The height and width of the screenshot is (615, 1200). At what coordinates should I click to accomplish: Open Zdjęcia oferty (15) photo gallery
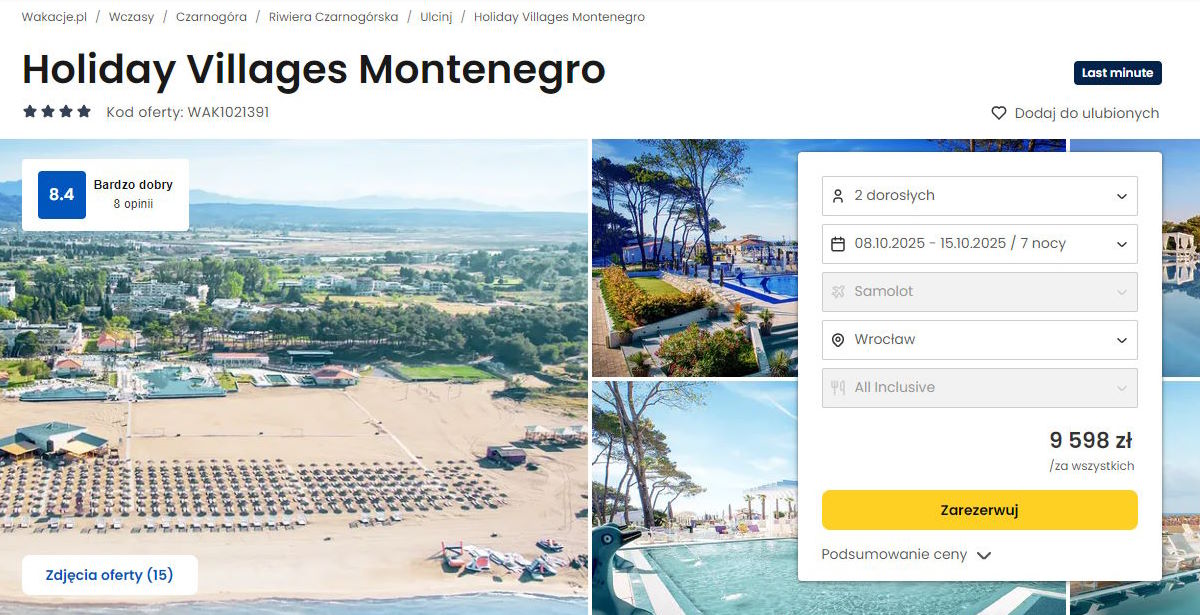tap(109, 575)
